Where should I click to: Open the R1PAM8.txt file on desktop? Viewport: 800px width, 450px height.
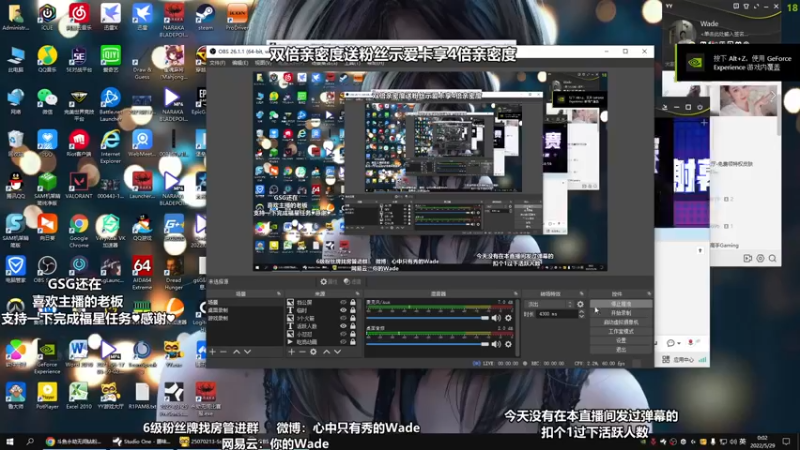click(142, 396)
